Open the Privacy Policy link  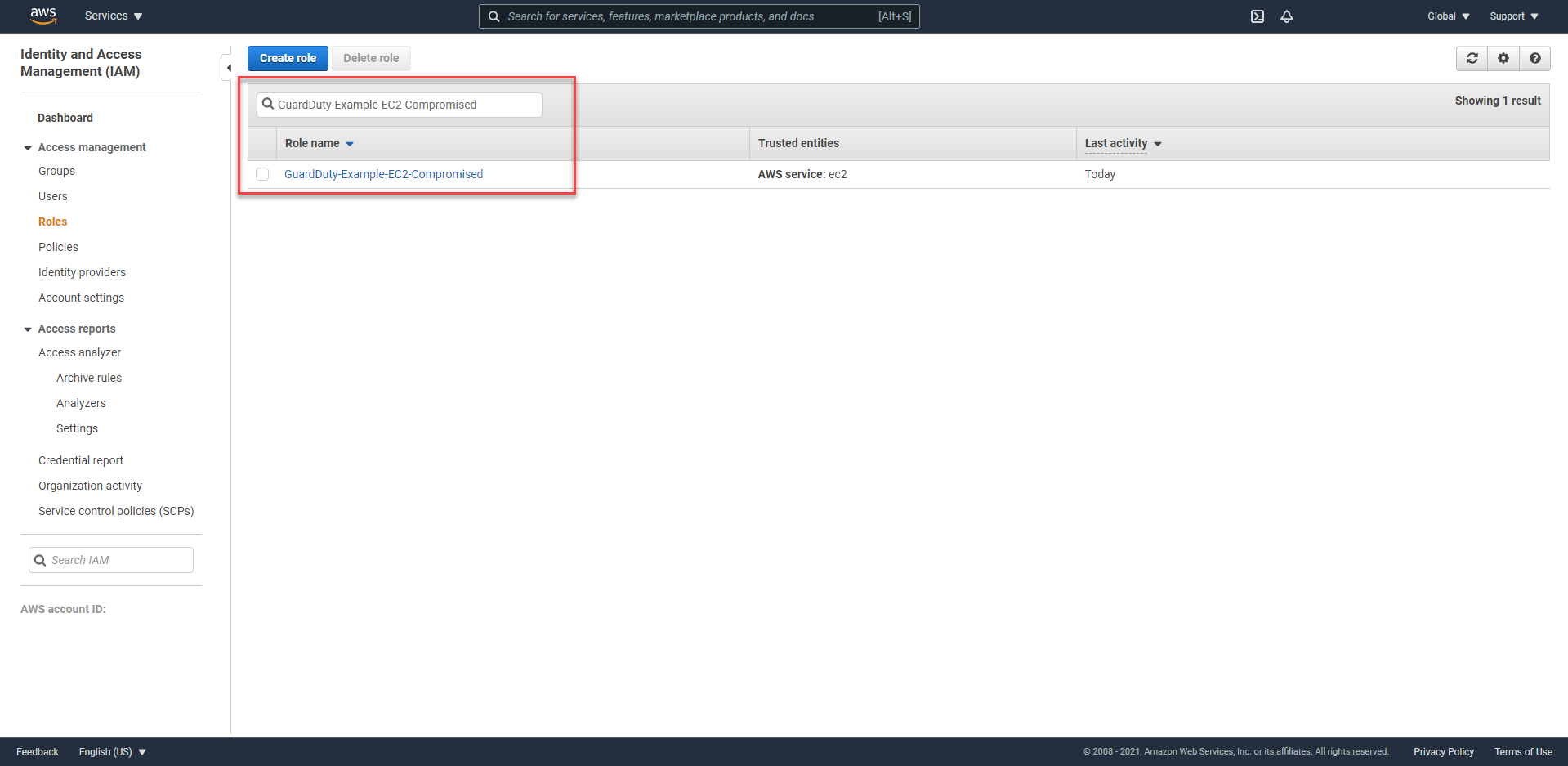pos(1444,752)
